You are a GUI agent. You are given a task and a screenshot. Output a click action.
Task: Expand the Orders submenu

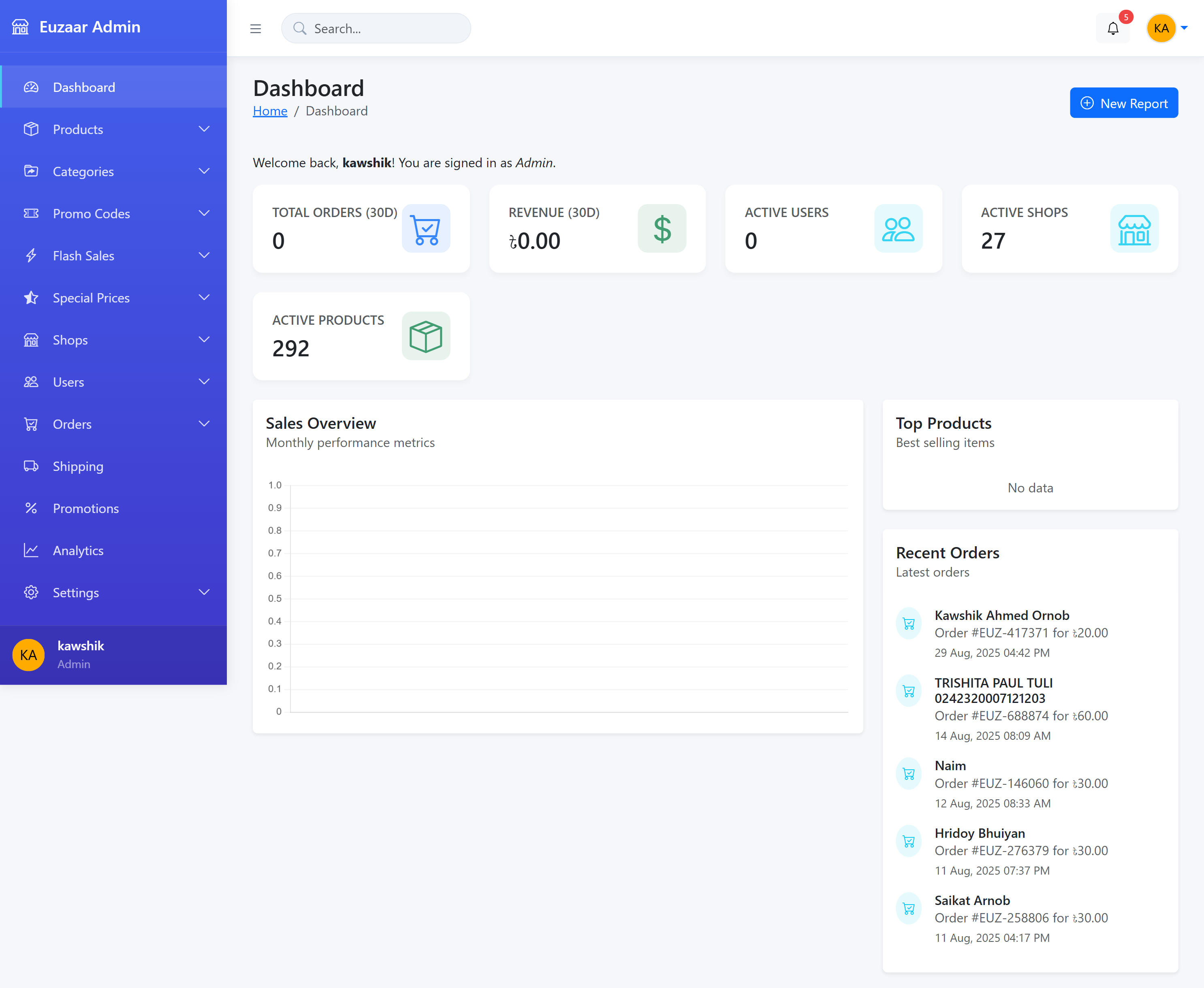pos(204,424)
